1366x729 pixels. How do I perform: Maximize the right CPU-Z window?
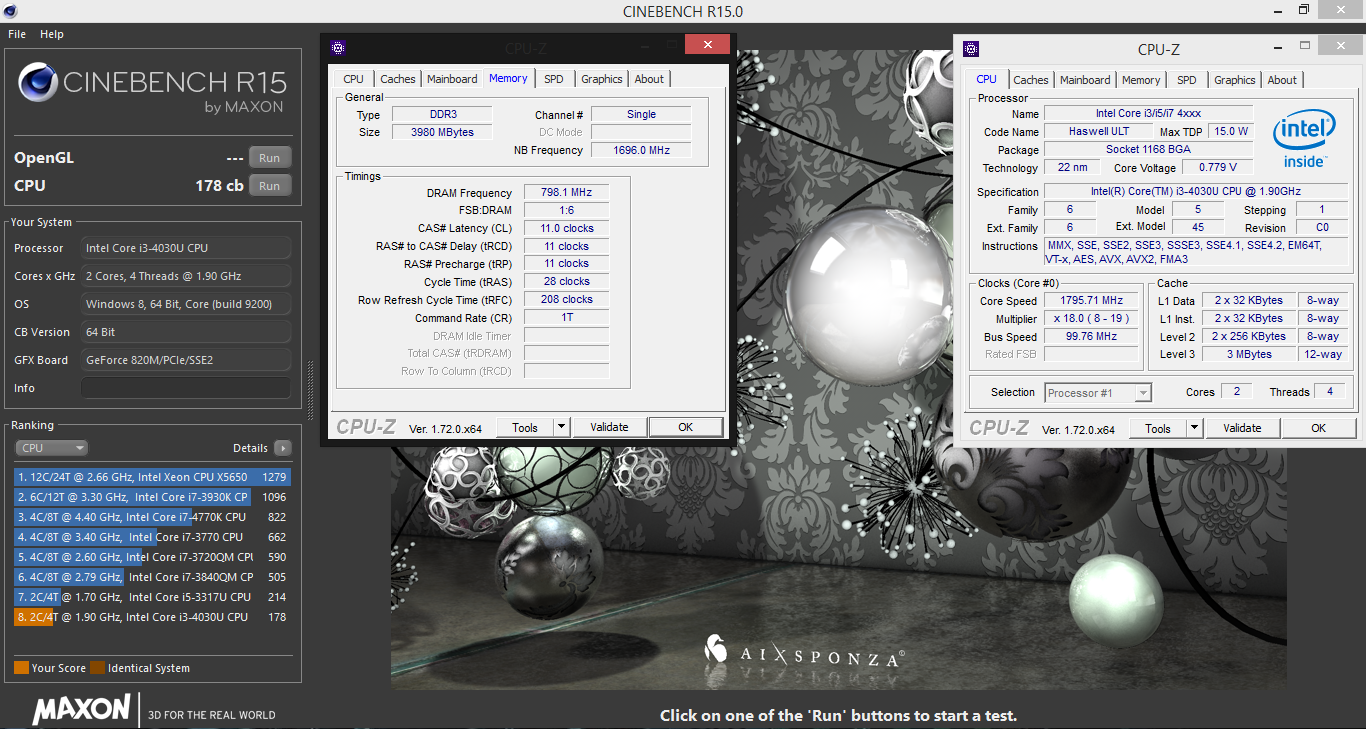(x=1304, y=46)
